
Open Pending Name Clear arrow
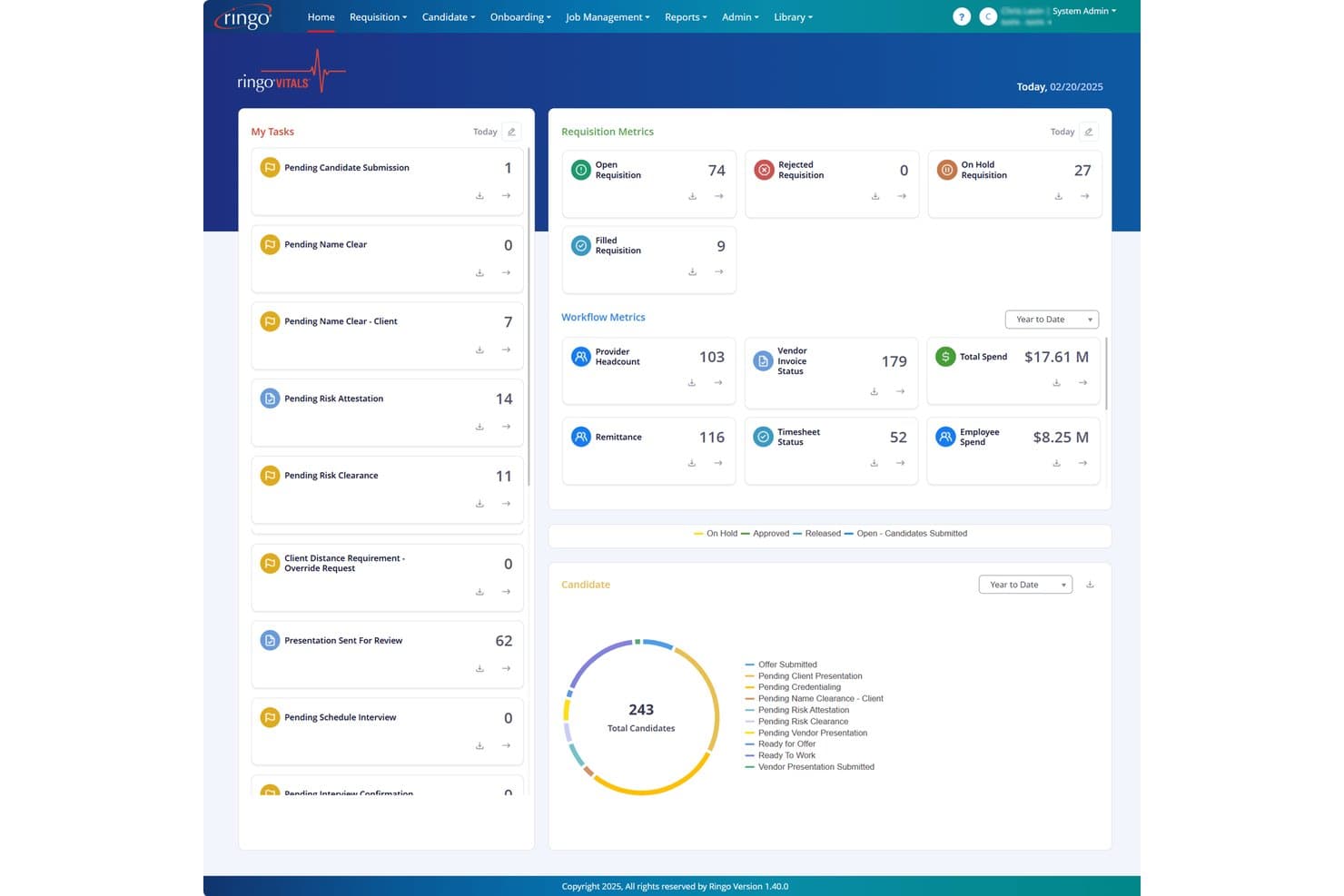(506, 273)
